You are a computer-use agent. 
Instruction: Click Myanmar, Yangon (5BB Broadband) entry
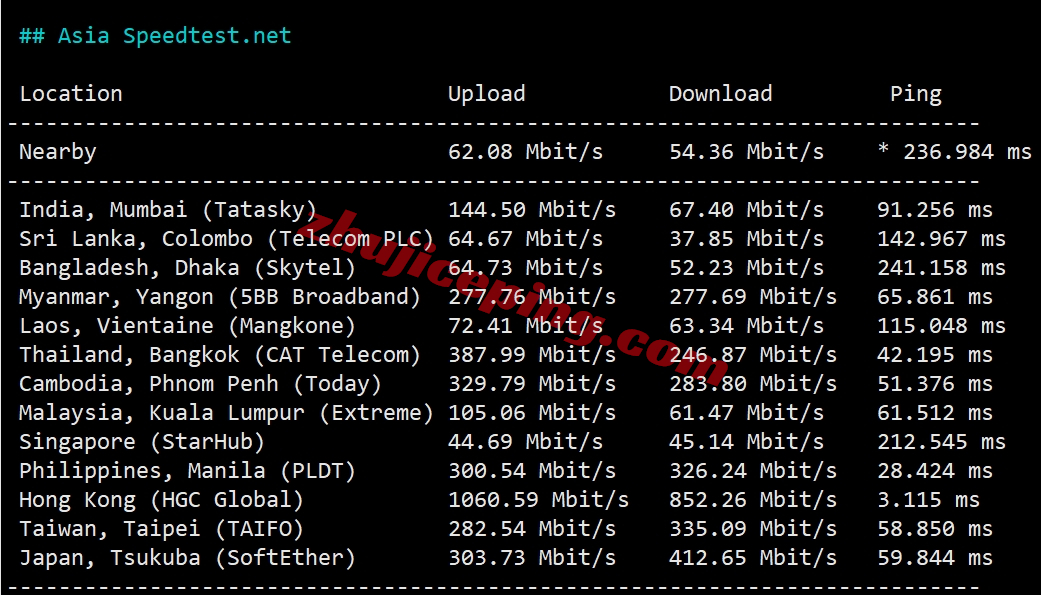[x=220, y=297]
